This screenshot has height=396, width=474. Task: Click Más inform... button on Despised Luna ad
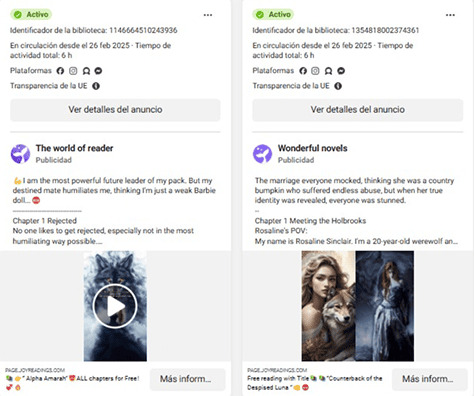tap(429, 379)
